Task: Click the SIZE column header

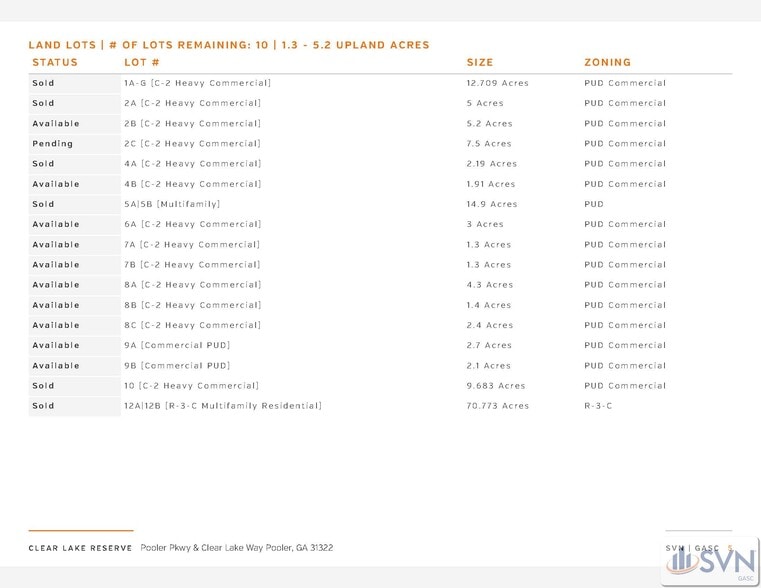Action: pos(480,62)
